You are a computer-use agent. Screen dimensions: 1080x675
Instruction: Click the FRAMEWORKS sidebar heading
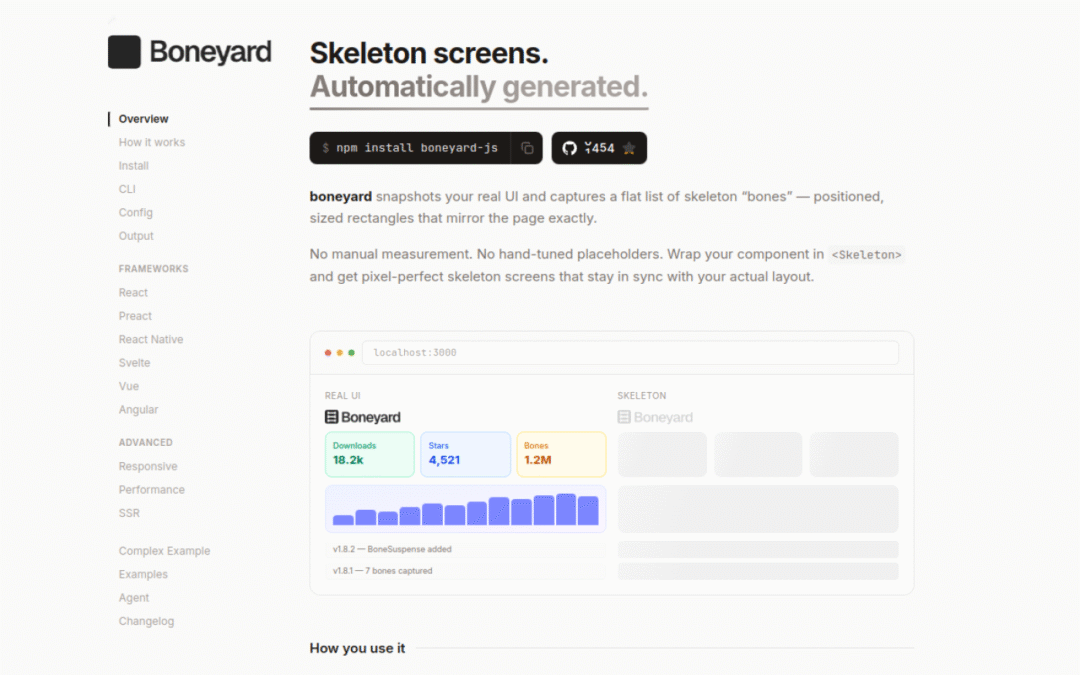pos(154,269)
